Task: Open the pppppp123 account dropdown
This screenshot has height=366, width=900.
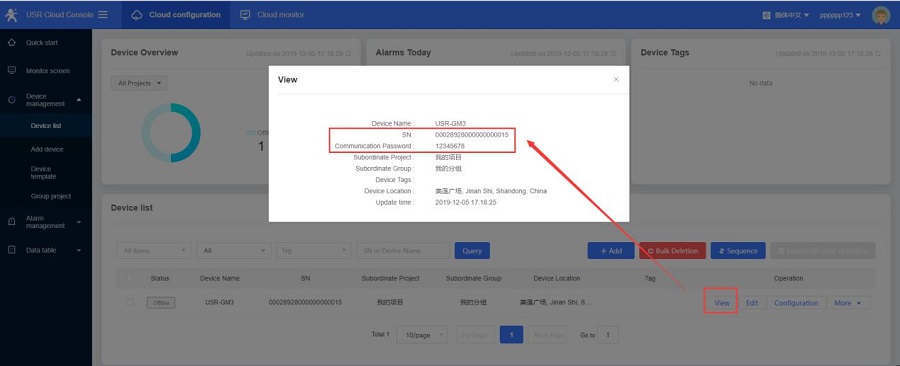Action: coord(840,15)
